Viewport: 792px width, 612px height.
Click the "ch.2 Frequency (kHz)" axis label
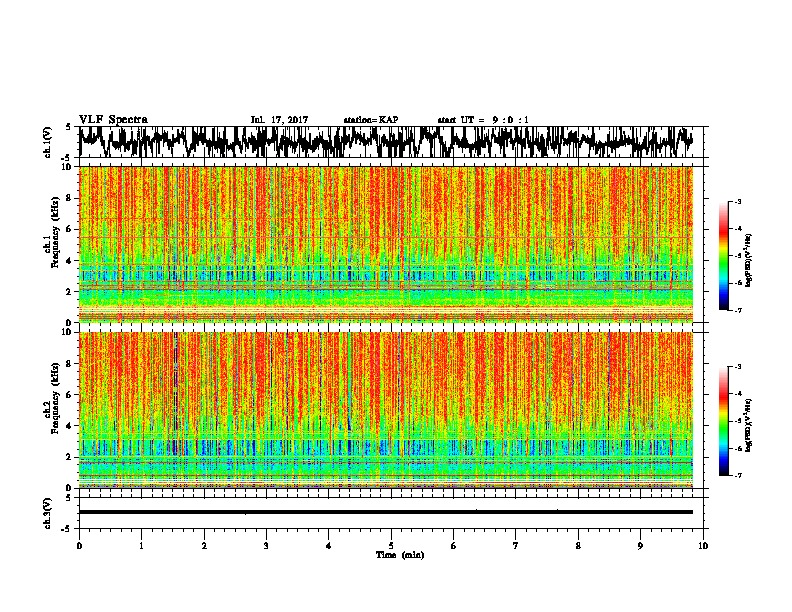(51, 398)
